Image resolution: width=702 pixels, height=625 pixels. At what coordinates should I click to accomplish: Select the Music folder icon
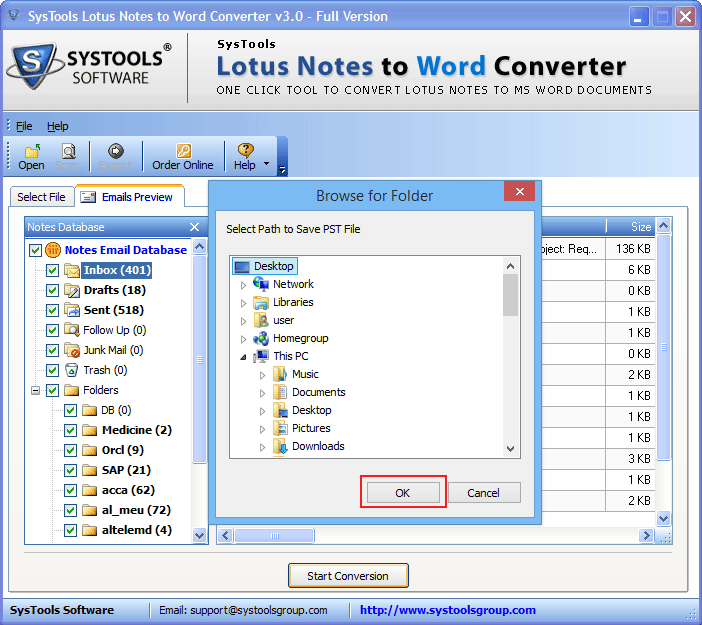click(x=280, y=374)
